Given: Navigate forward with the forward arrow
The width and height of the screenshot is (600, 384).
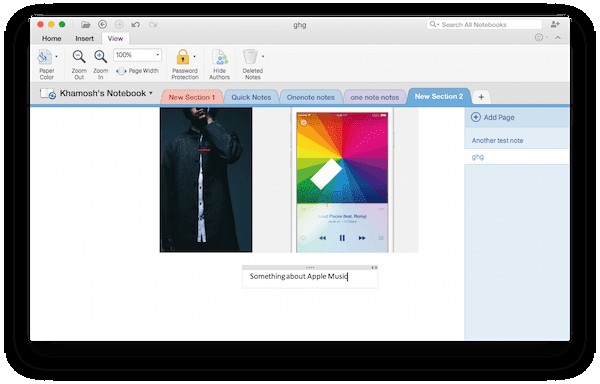Looking at the screenshot, I should point(119,24).
